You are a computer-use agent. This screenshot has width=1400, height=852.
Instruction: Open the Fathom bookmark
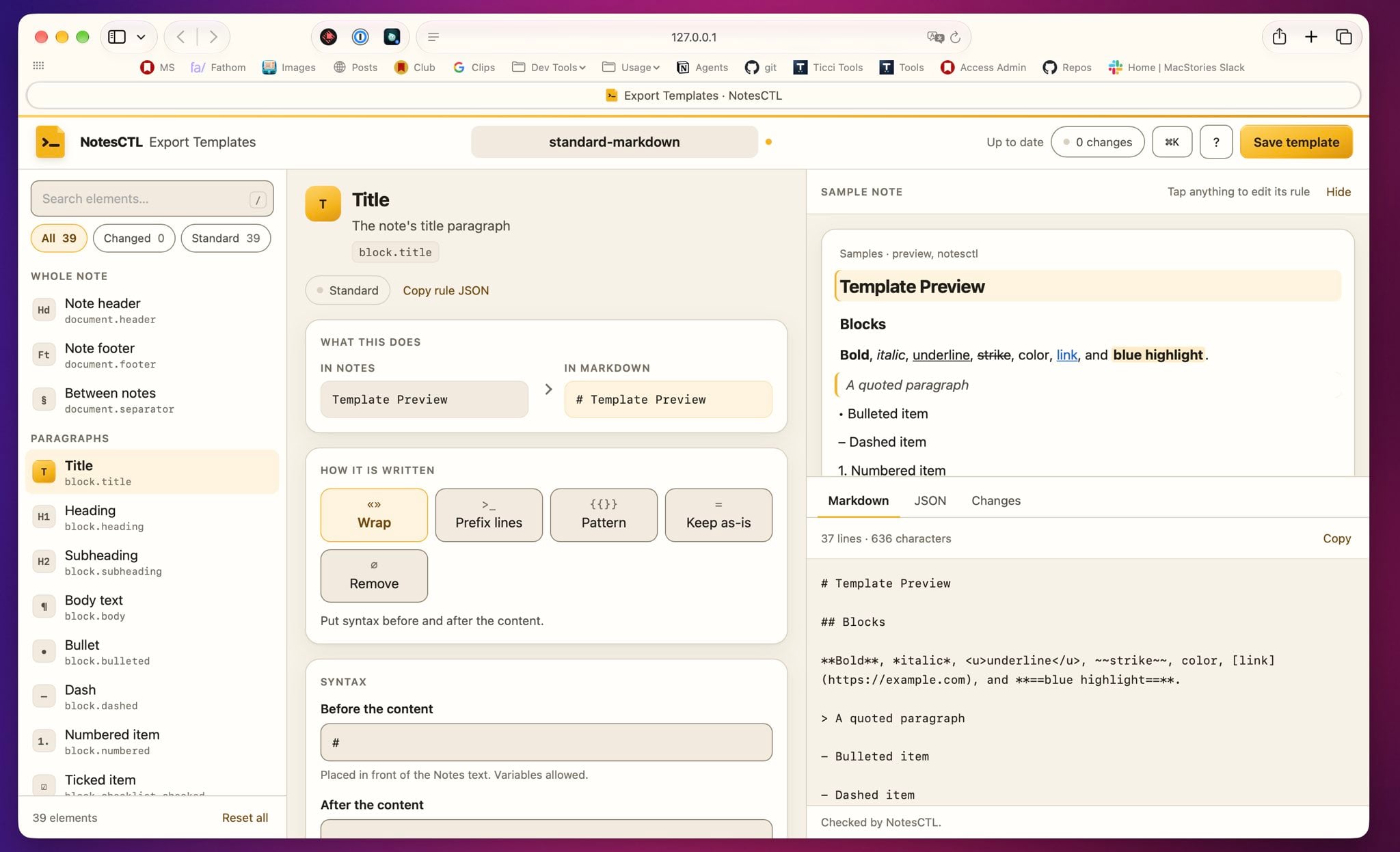[218, 67]
